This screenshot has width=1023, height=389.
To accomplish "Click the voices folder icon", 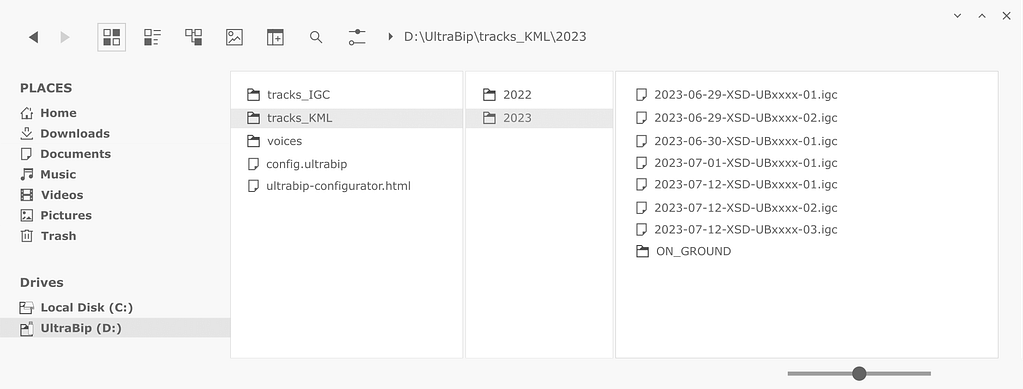I will 254,141.
